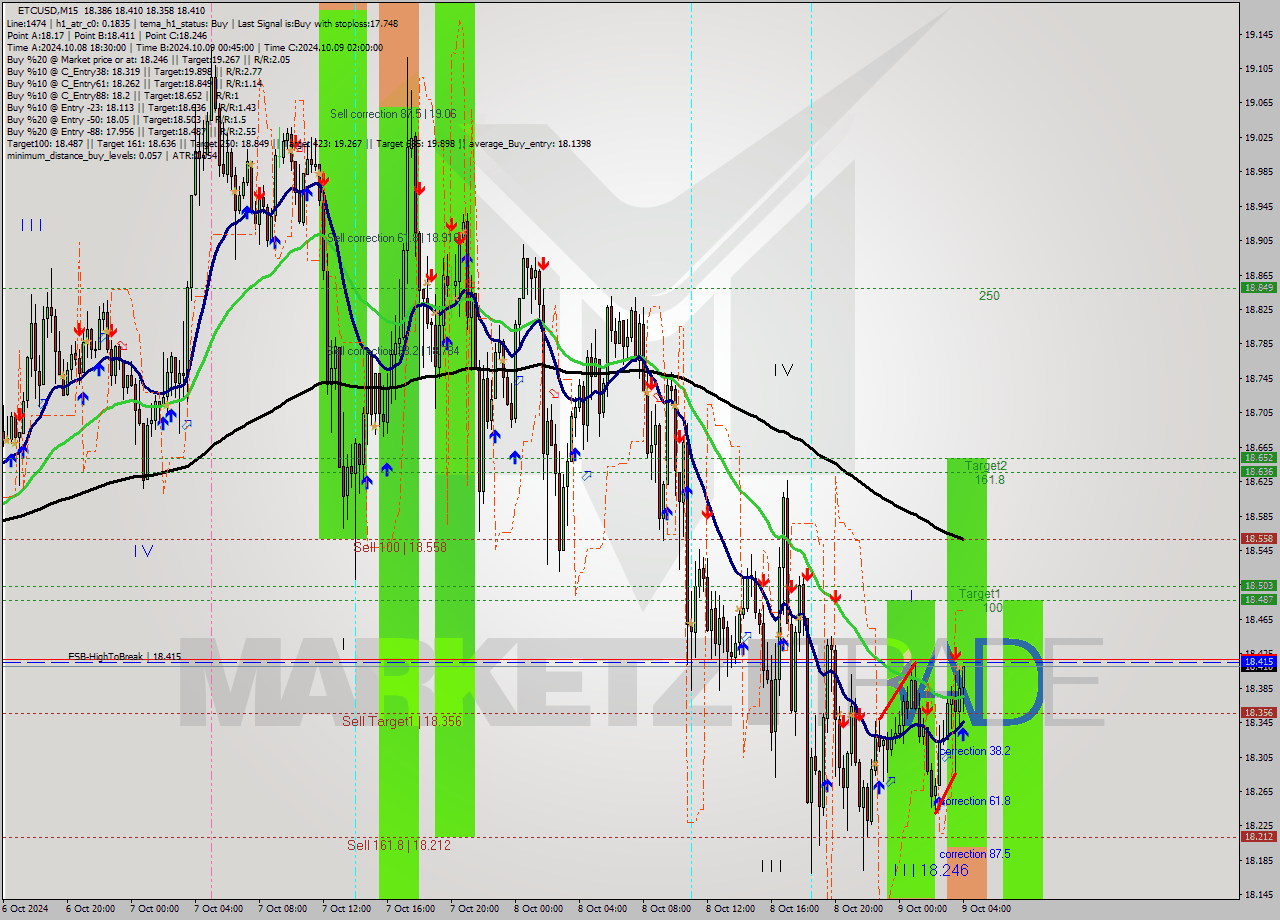Select the 'Sell correction 61.8' chart label
The image size is (1280, 920).
point(393,238)
